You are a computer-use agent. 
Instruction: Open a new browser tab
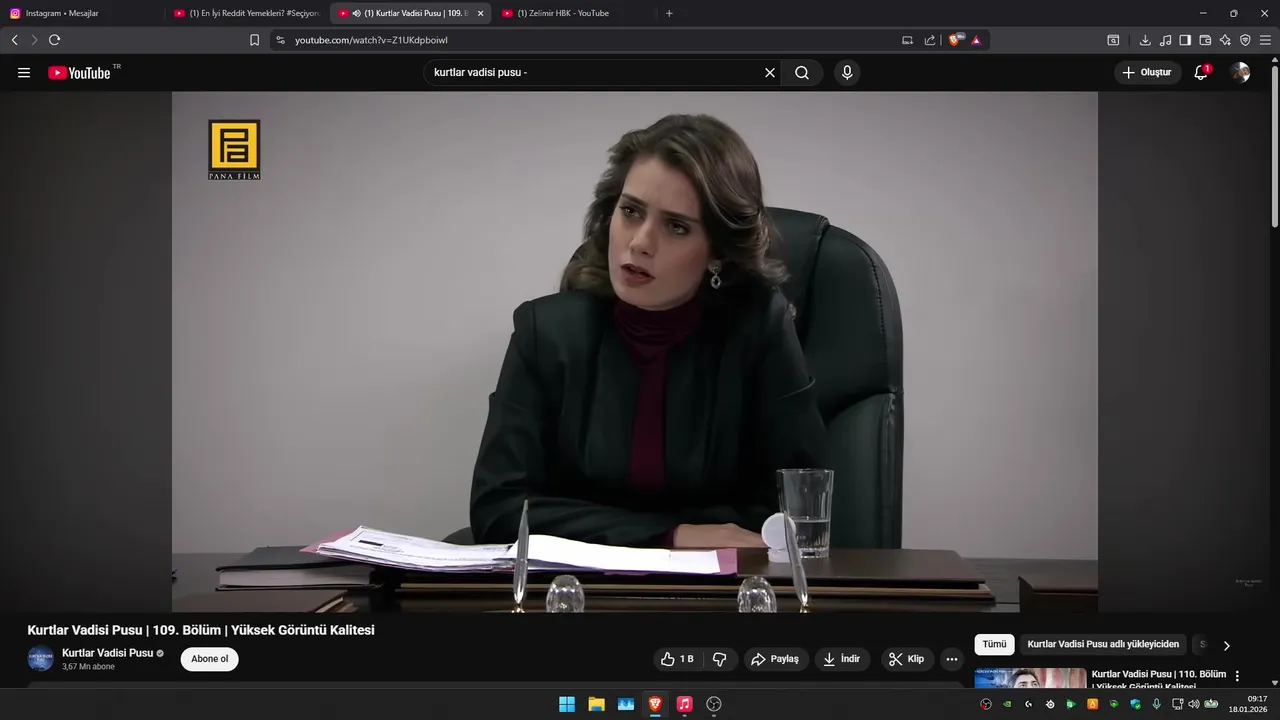tap(669, 13)
